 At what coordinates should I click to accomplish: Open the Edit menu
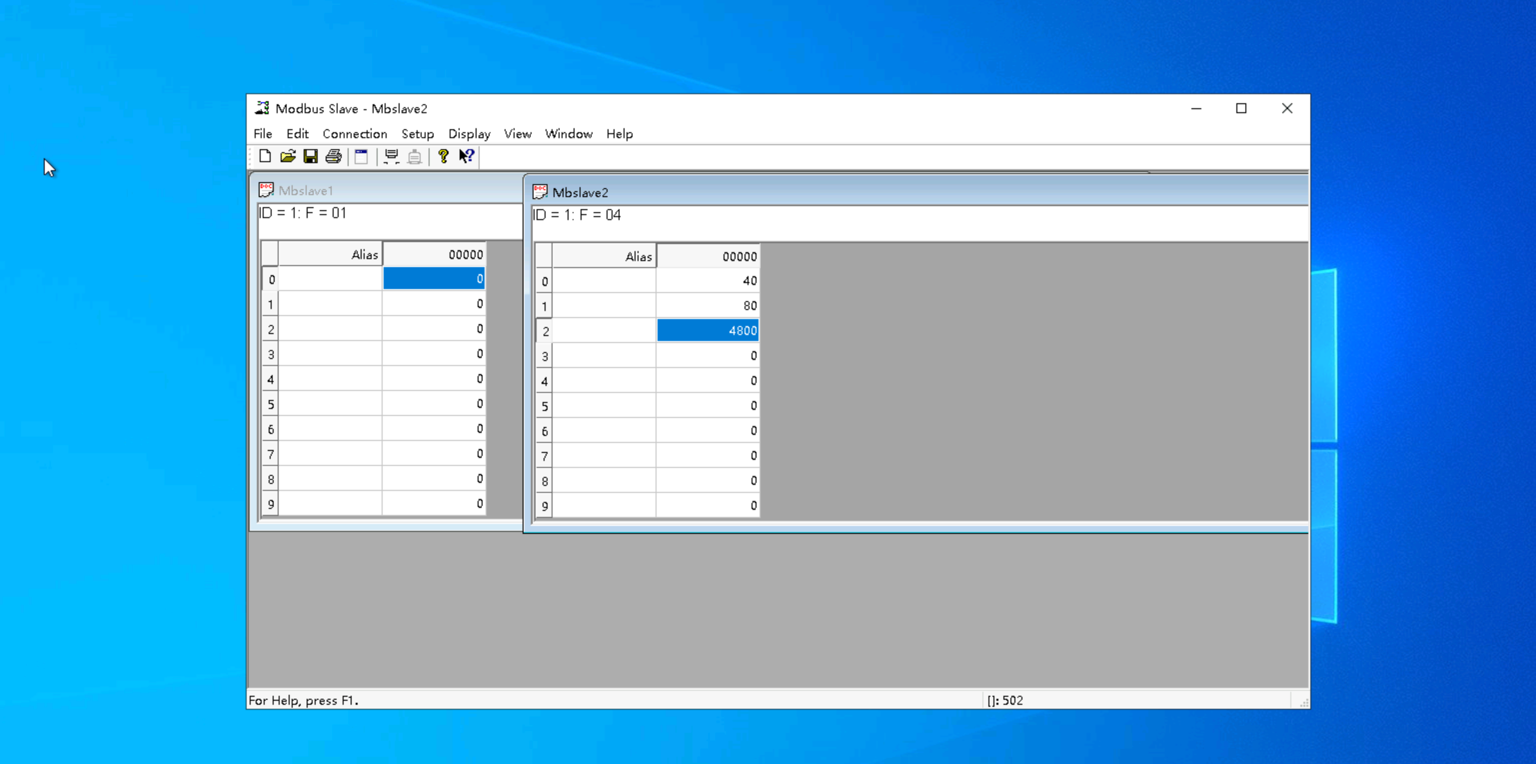(x=297, y=134)
